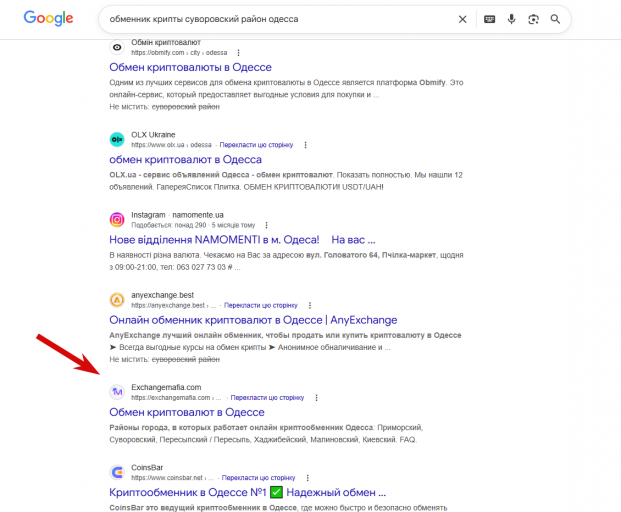
Task: Click the CoinsBar favicon
Action: (x=117, y=472)
